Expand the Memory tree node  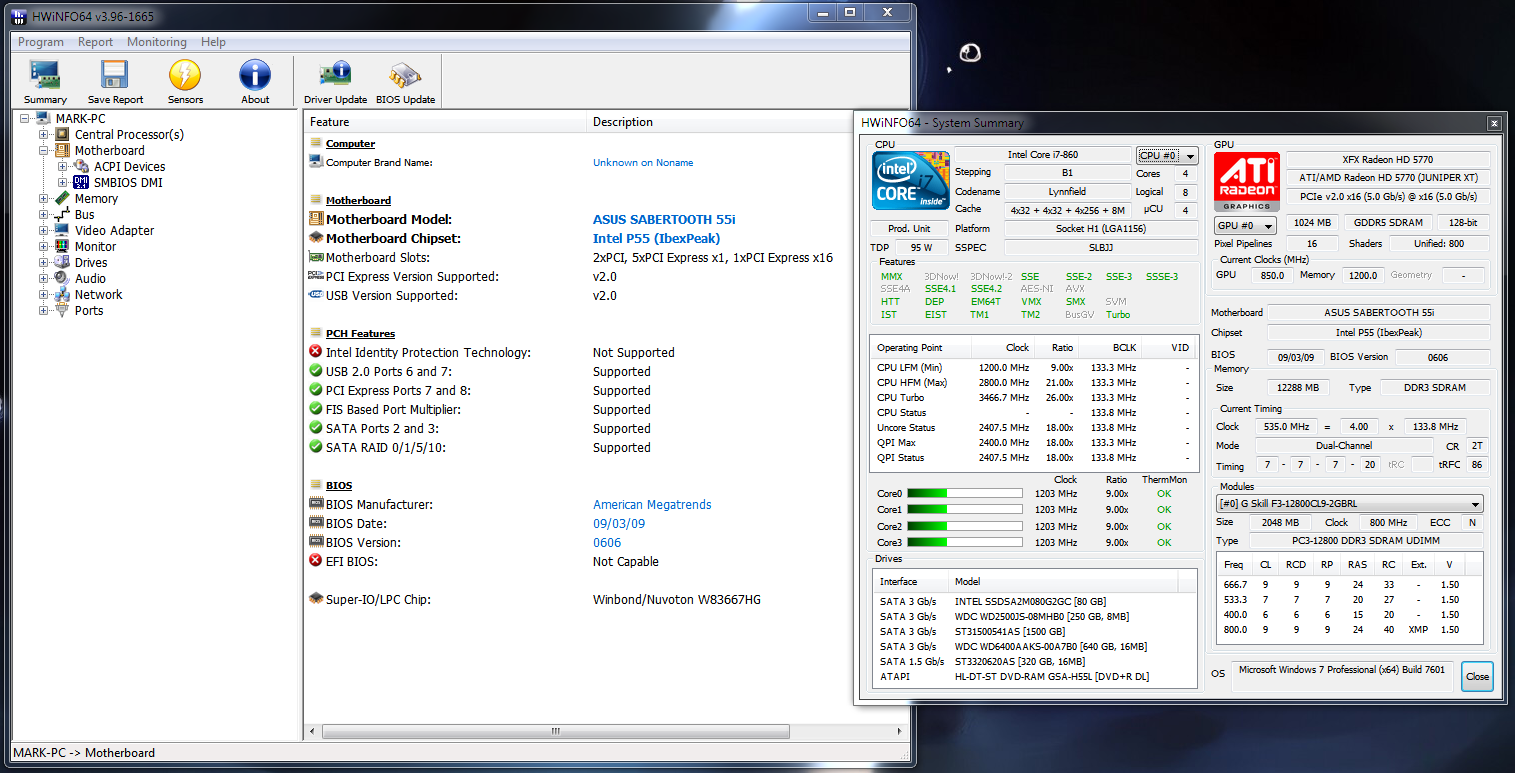click(x=44, y=199)
